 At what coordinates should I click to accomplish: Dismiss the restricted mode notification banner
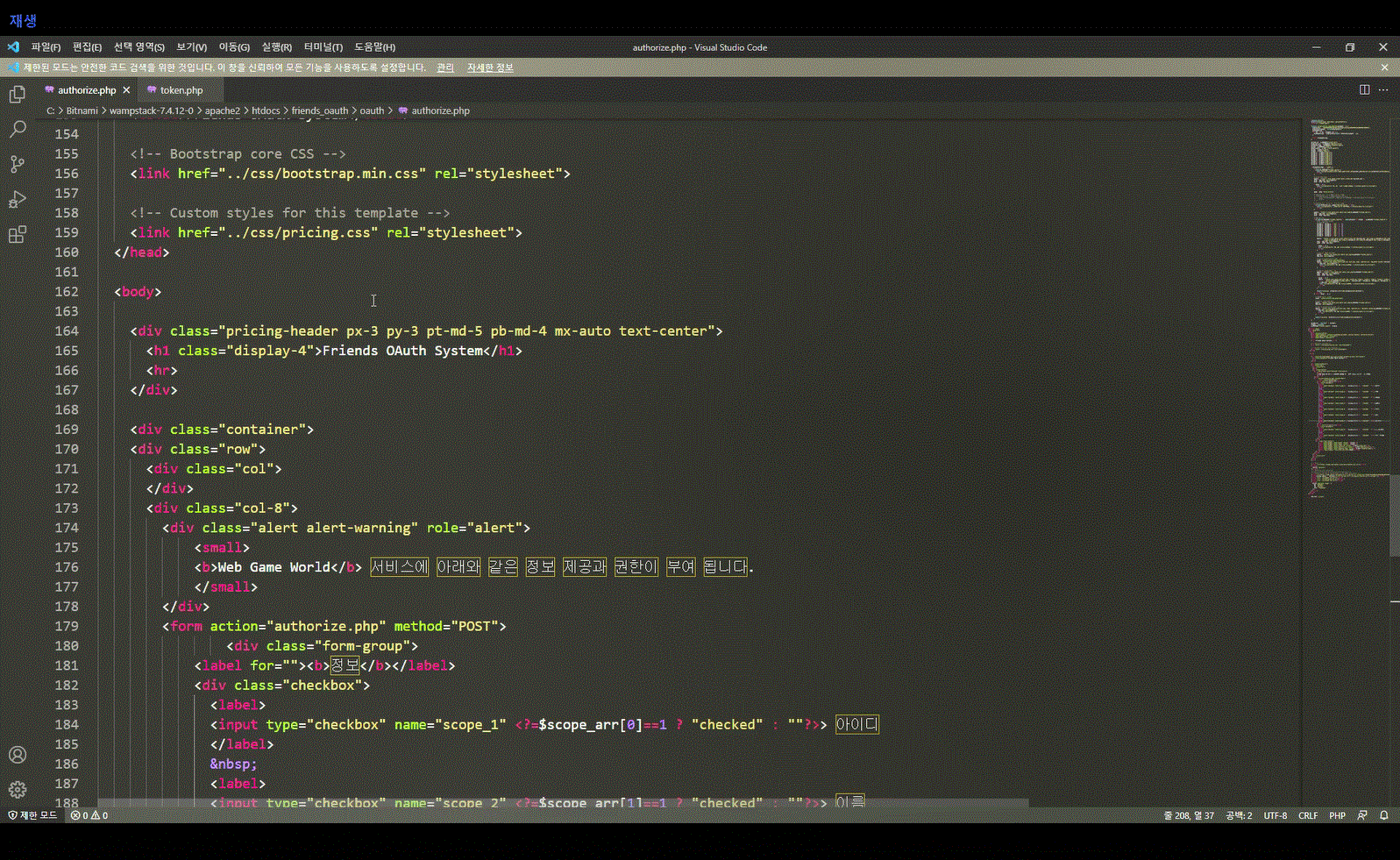(1384, 68)
